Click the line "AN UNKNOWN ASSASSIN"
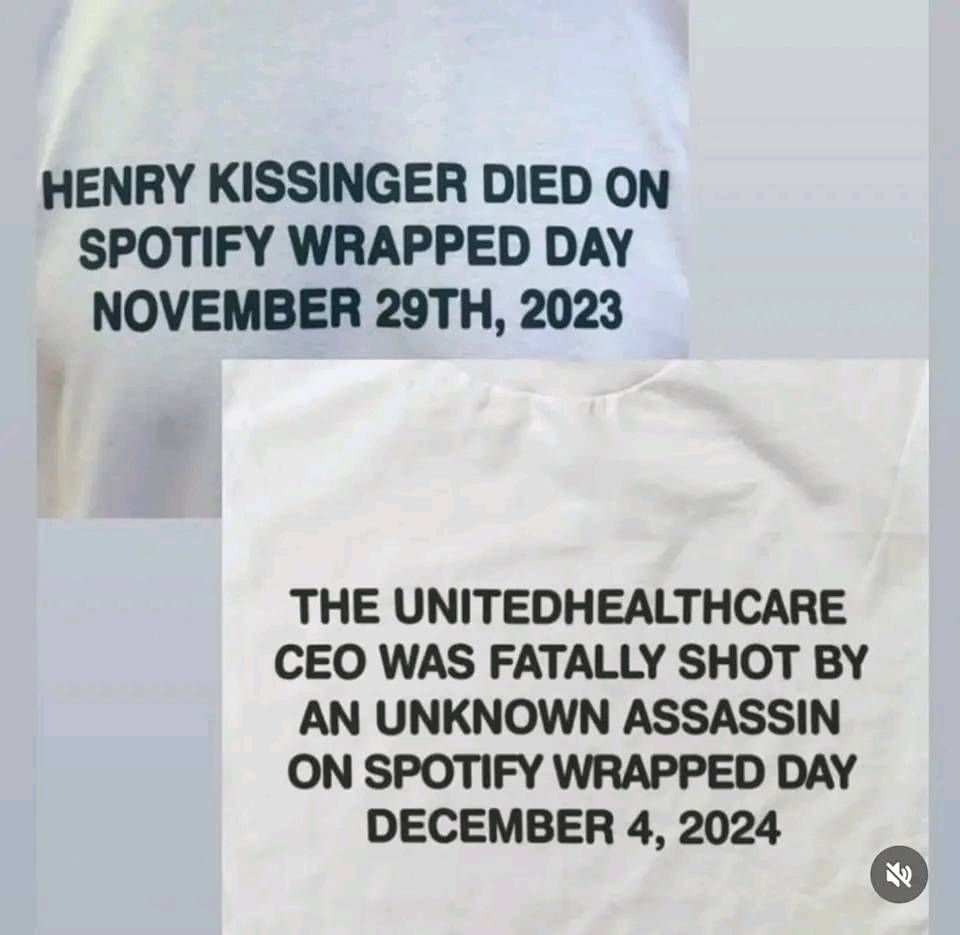Image resolution: width=960 pixels, height=935 pixels. click(x=569, y=717)
